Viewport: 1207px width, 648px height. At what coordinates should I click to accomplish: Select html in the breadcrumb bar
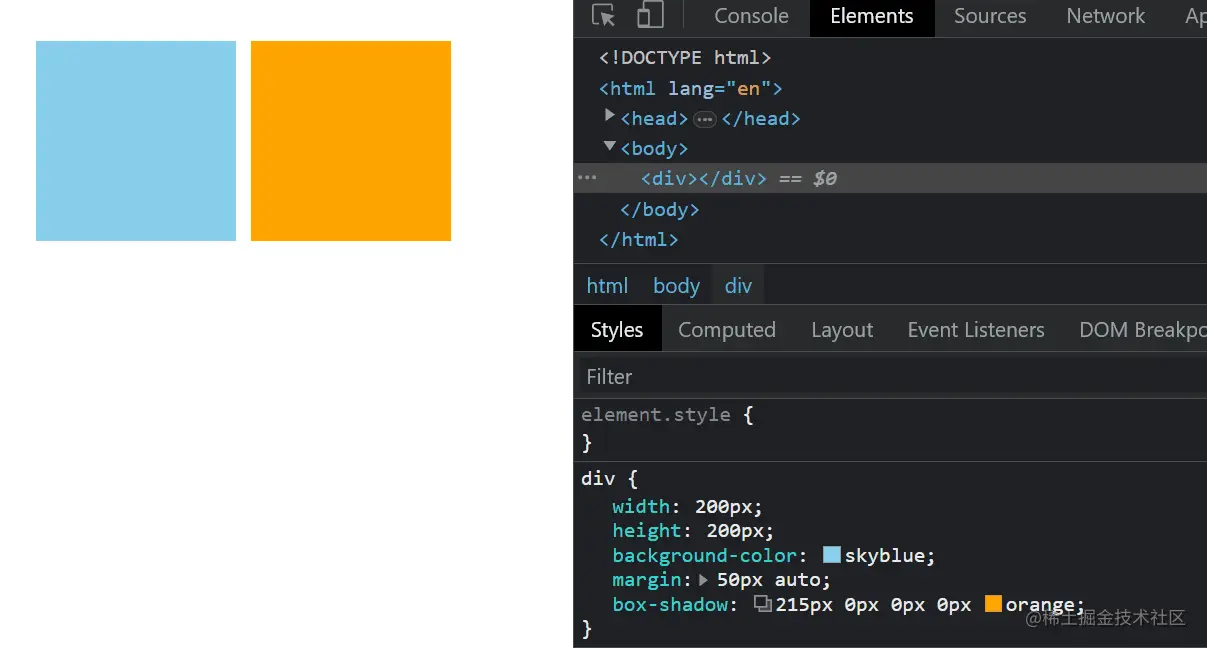607,285
